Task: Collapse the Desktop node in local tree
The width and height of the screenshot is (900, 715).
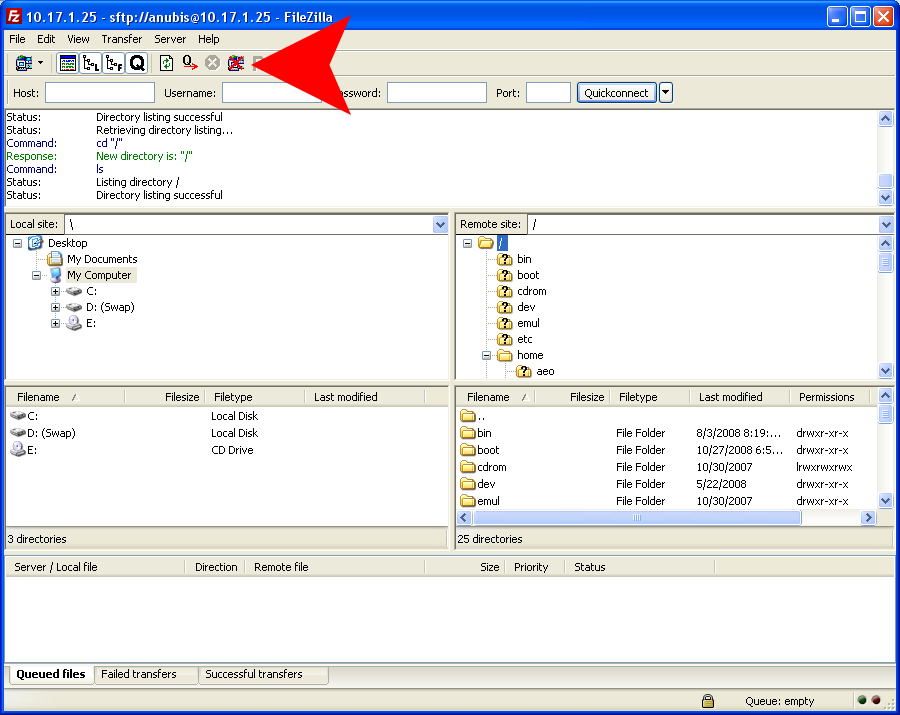Action: pyautogui.click(x=18, y=243)
